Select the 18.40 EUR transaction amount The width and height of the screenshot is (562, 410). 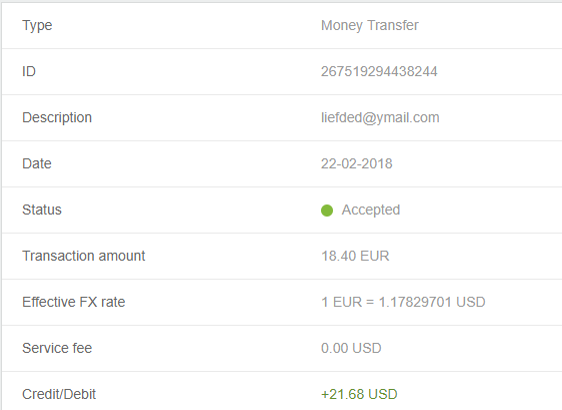355,256
